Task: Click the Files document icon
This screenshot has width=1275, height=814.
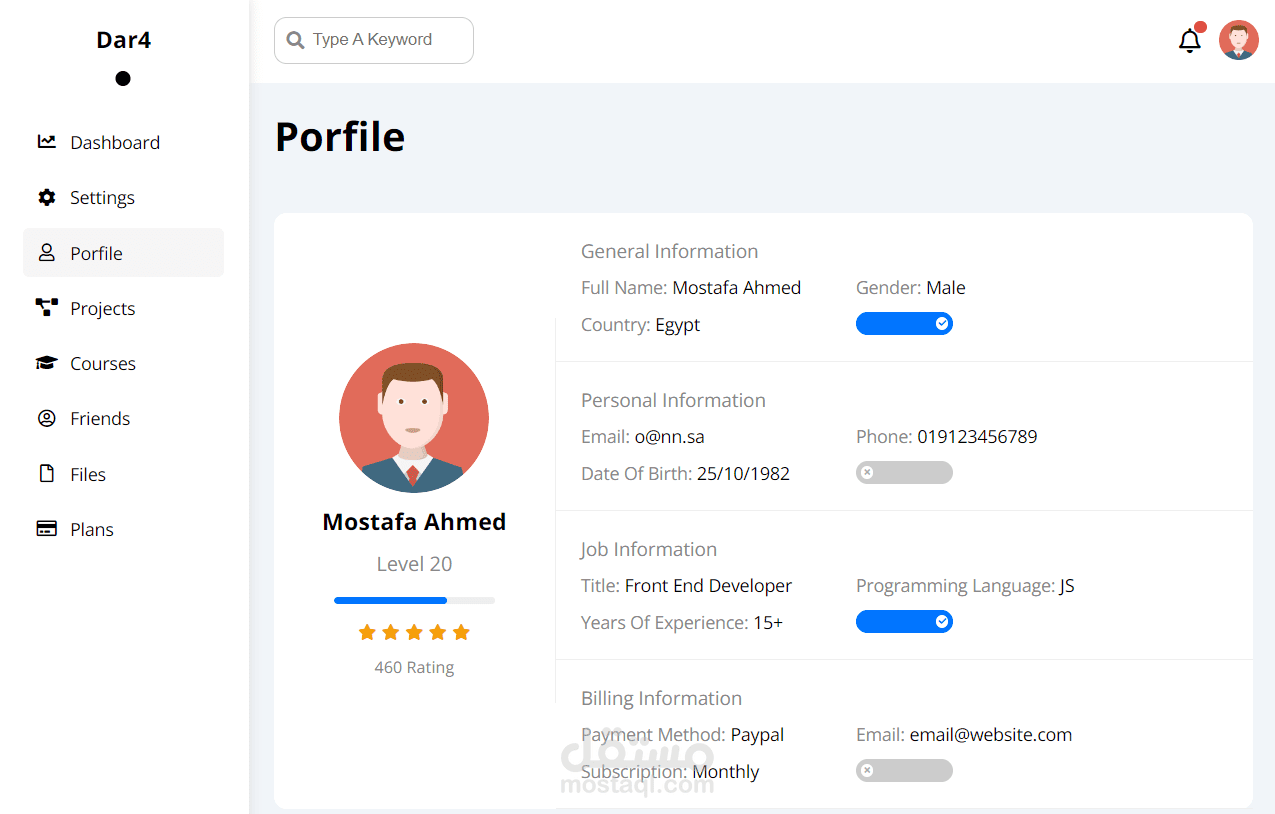Action: pyautogui.click(x=46, y=474)
